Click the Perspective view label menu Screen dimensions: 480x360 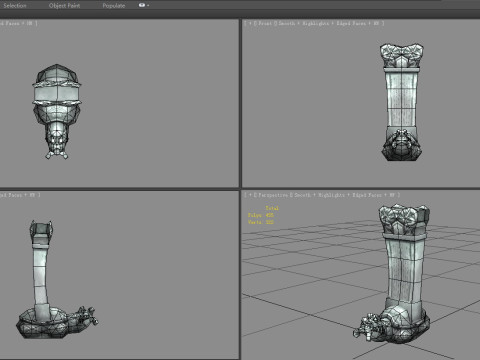[x=272, y=195]
